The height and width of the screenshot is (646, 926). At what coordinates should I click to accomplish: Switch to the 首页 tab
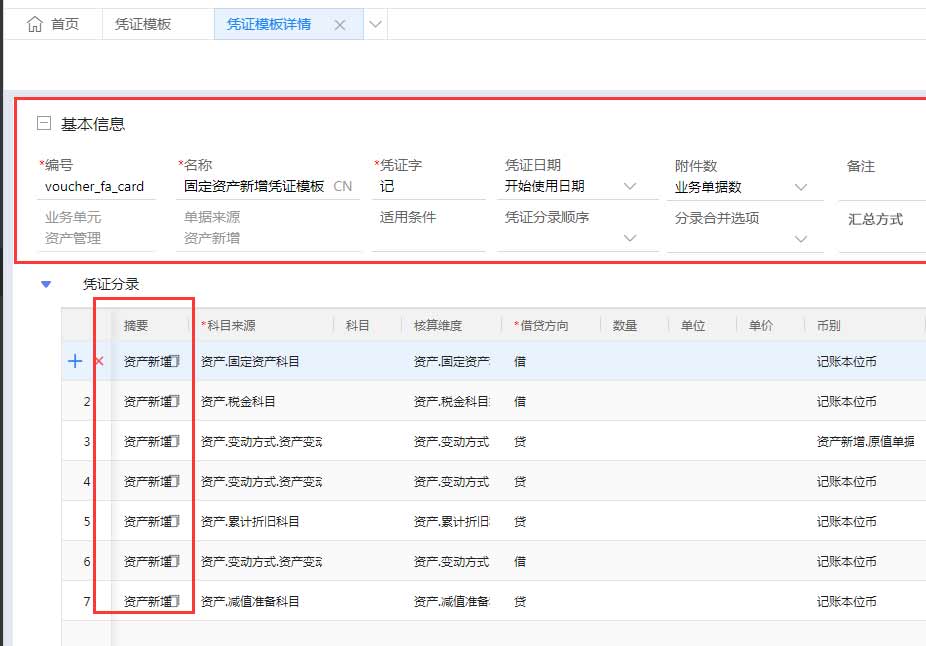coord(64,24)
